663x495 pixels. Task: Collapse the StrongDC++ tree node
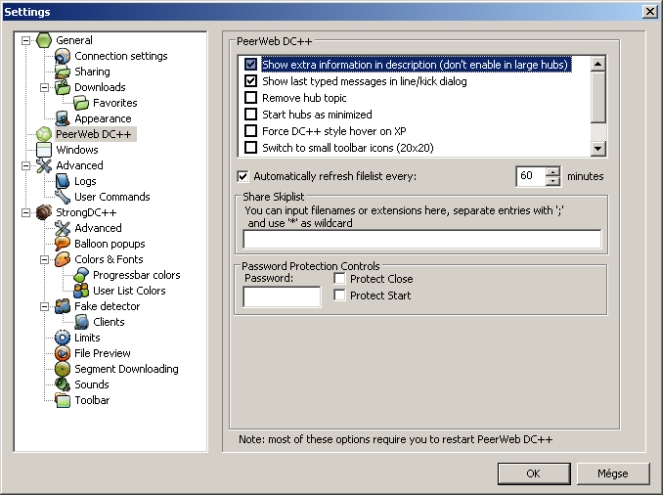tap(25, 213)
